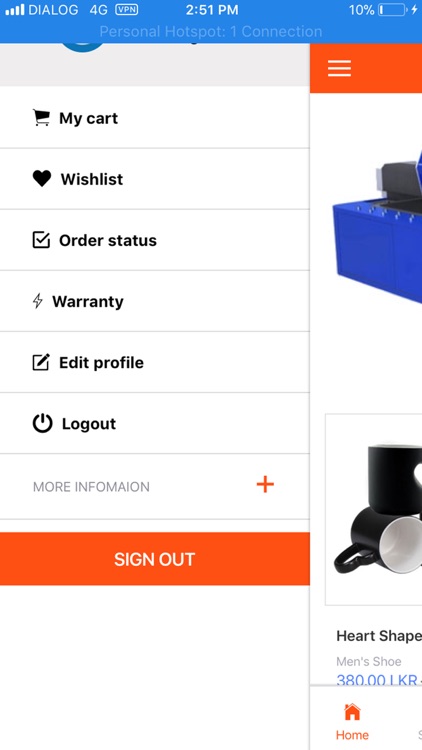Viewport: 422px width, 750px height.
Task: Open the Wishlist menu item
Action: point(155,179)
